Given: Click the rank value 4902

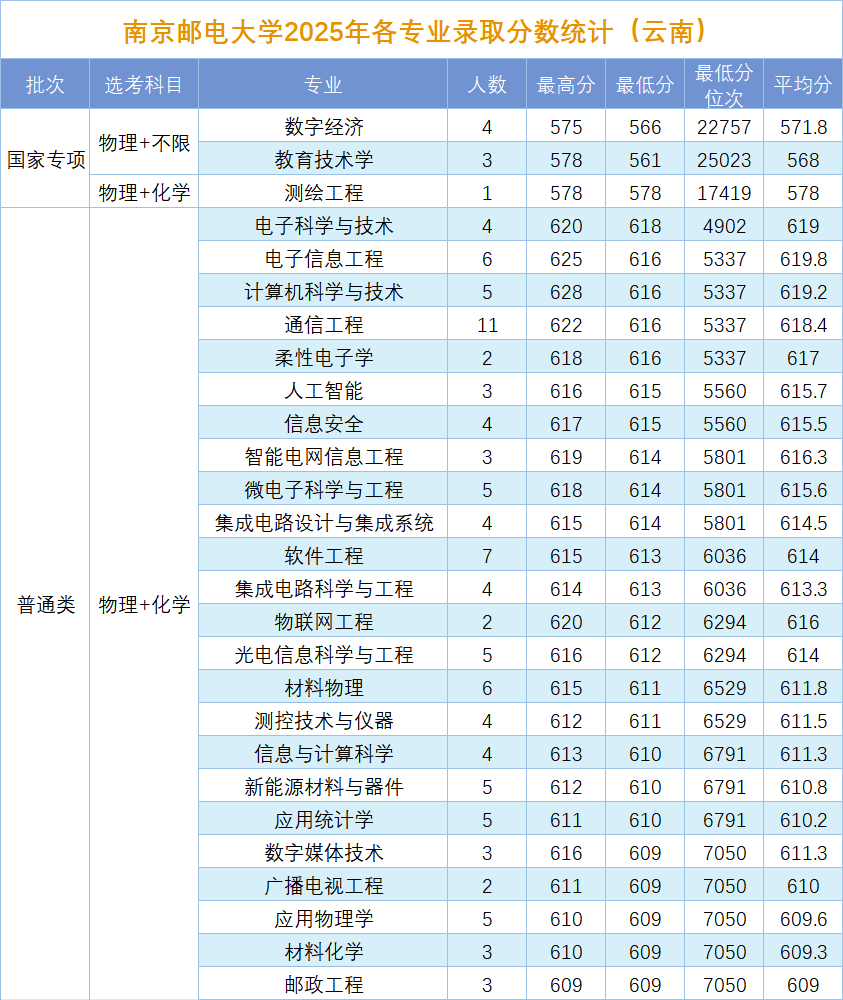Looking at the screenshot, I should 724,226.
